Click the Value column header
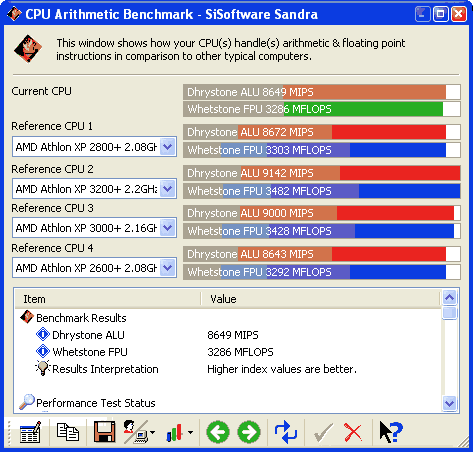Image resolution: width=473 pixels, height=452 pixels. click(321, 299)
